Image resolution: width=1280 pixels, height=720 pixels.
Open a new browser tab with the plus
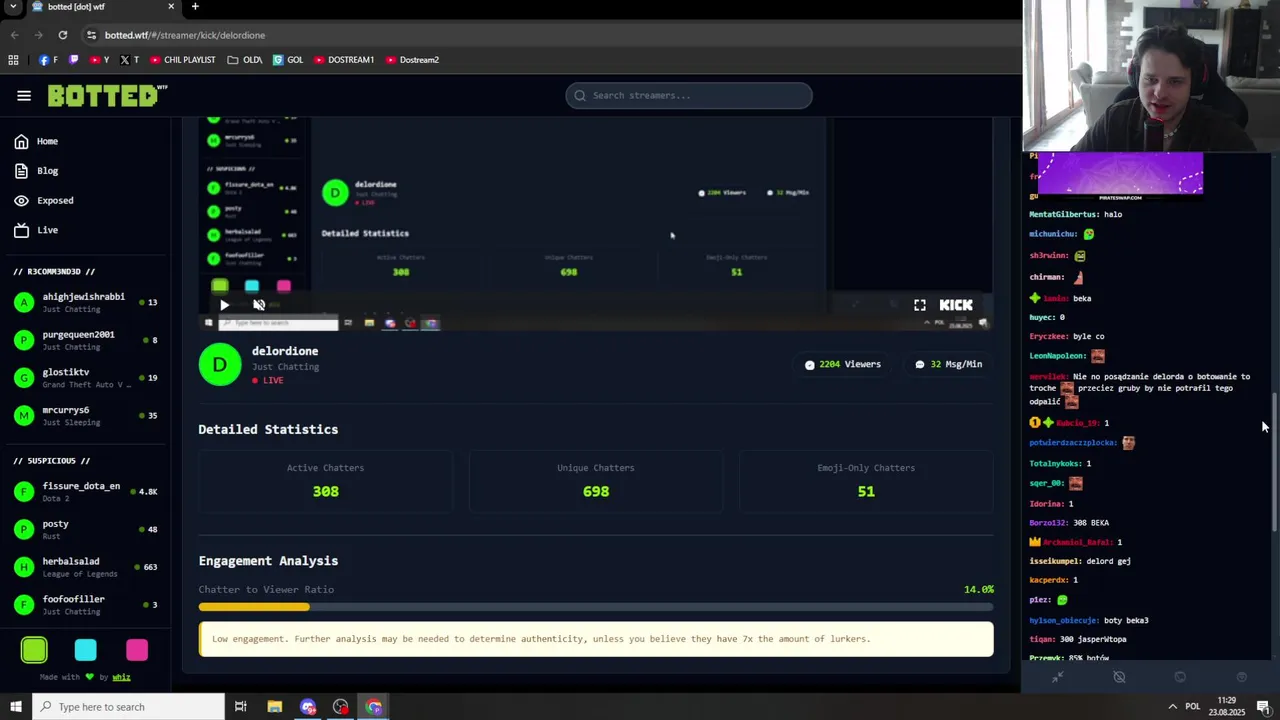point(195,7)
